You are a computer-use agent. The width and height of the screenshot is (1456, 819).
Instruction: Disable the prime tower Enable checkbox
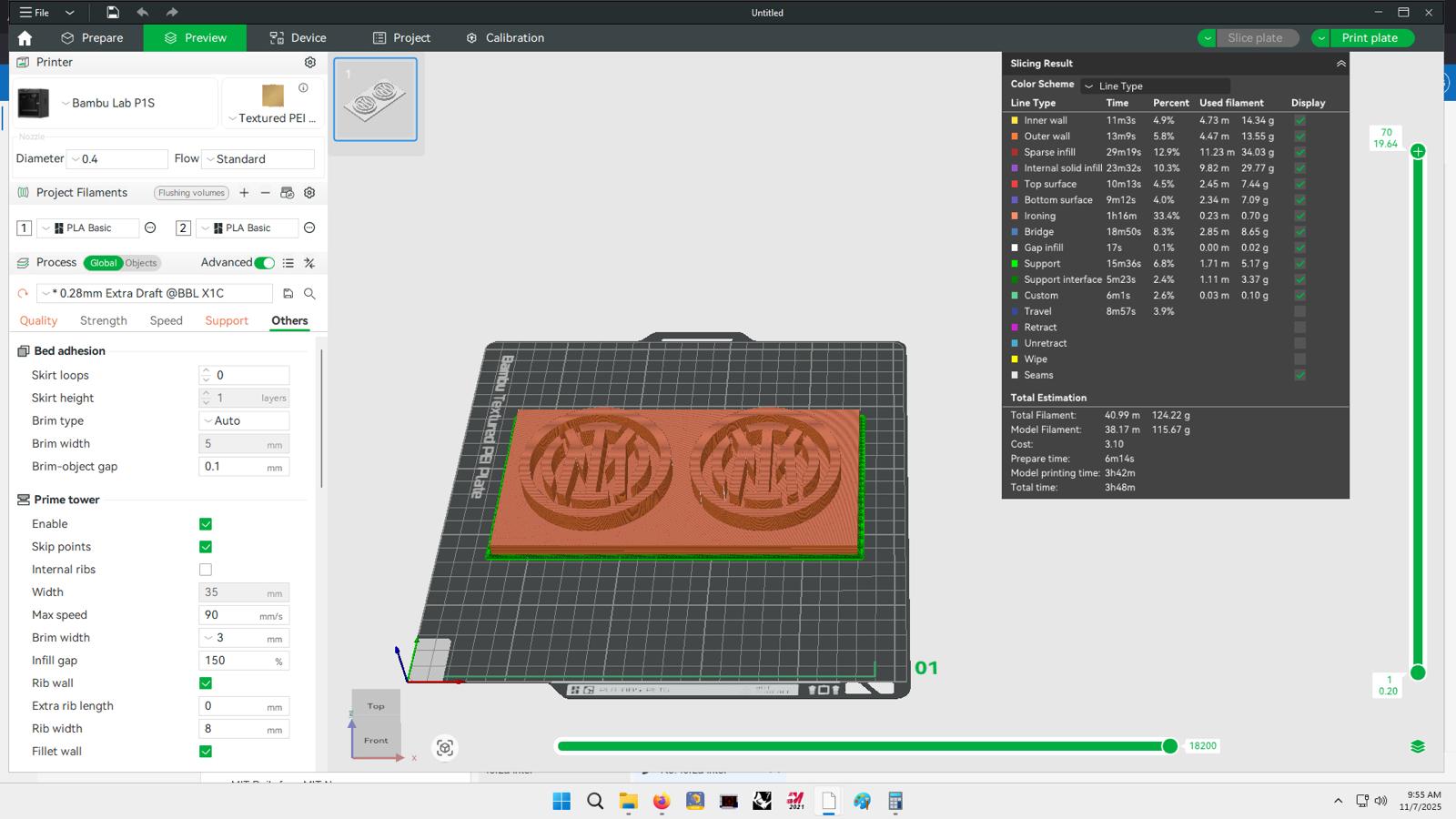[x=206, y=524]
